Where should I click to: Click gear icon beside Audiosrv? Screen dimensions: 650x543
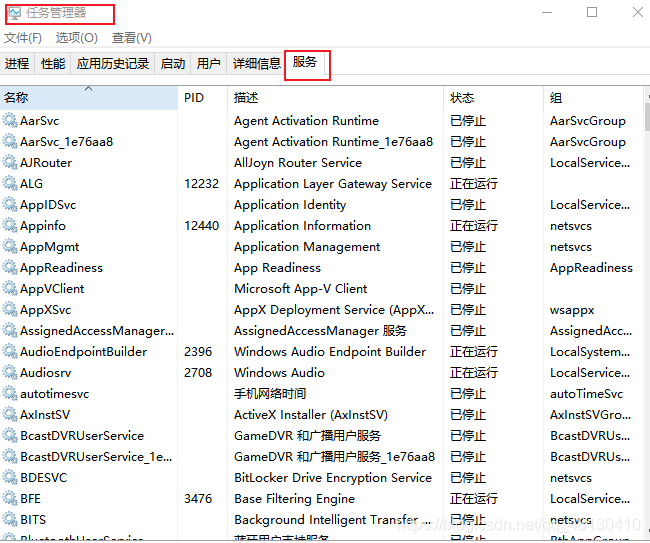point(10,372)
